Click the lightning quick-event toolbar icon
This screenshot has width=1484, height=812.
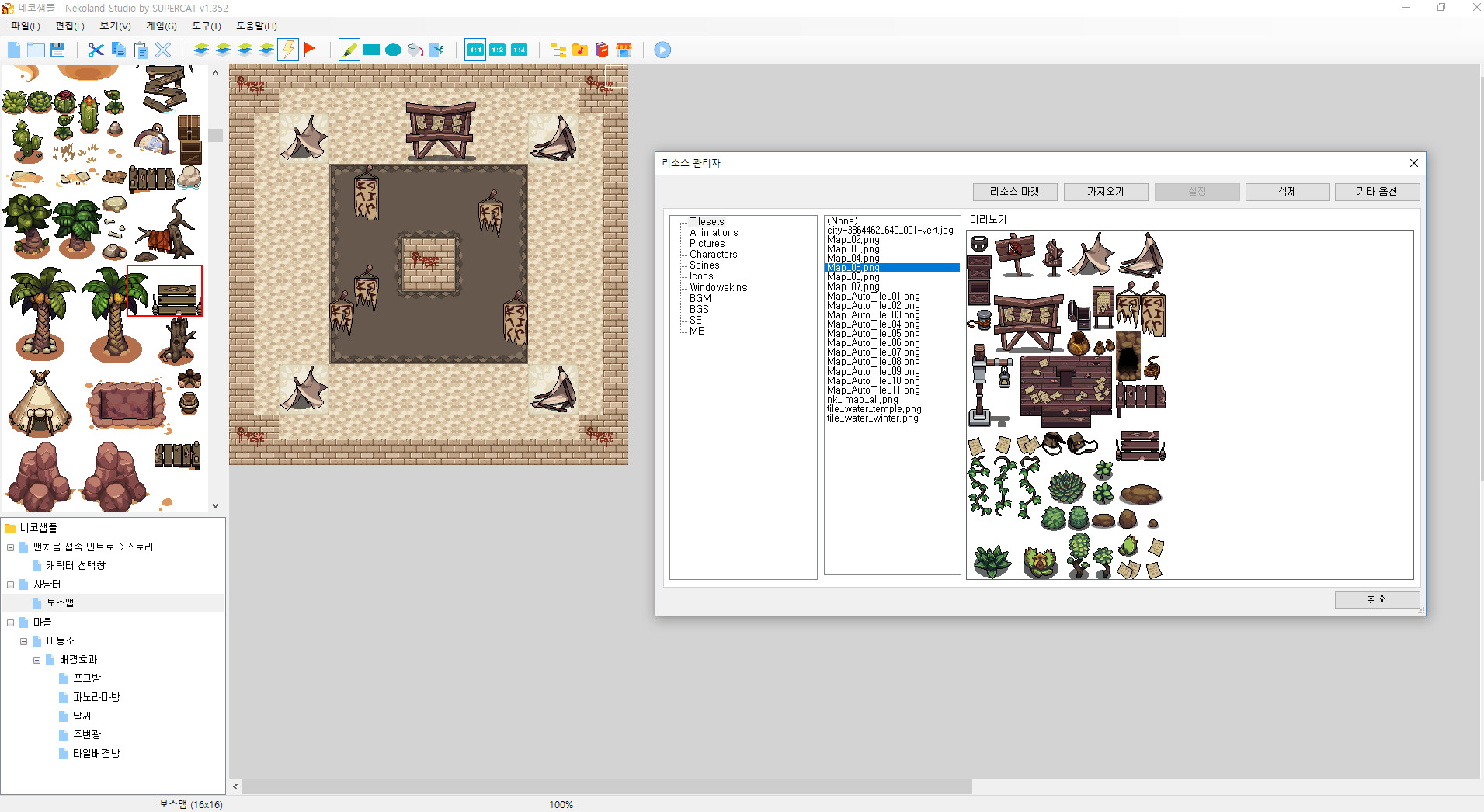pyautogui.click(x=288, y=49)
